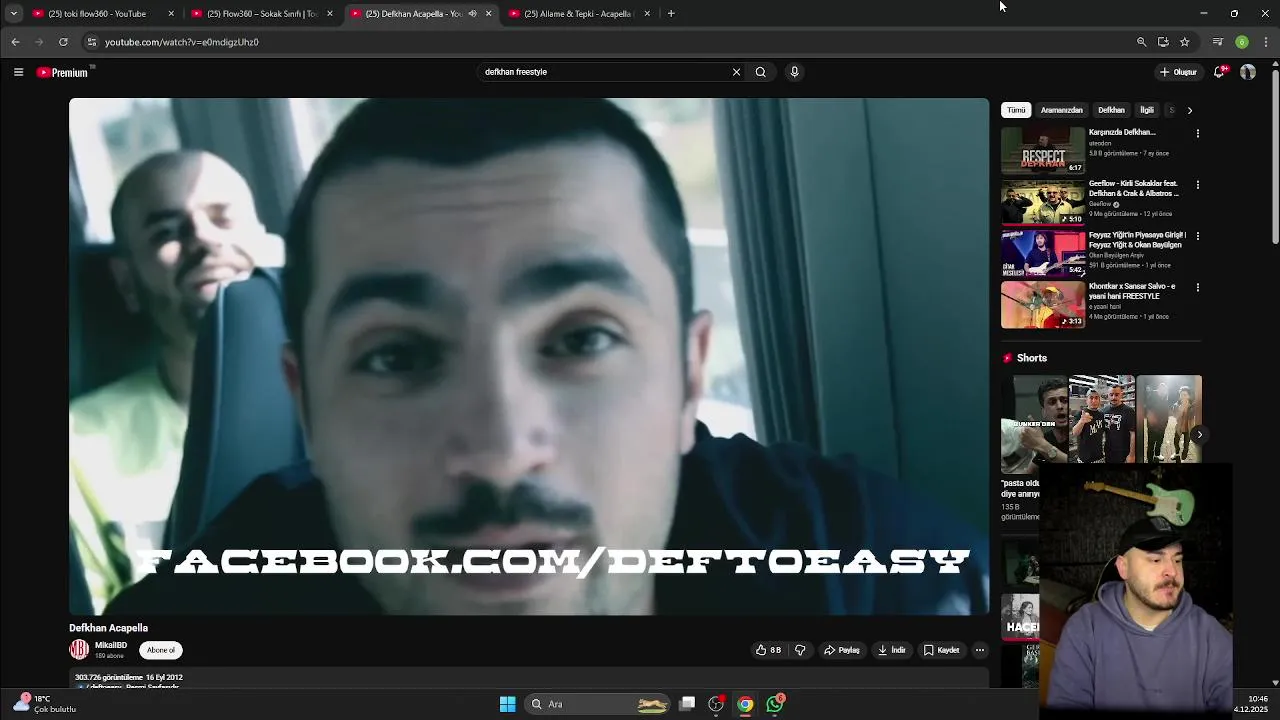Open Windows Start menu
The image size is (1280, 720).
point(507,704)
